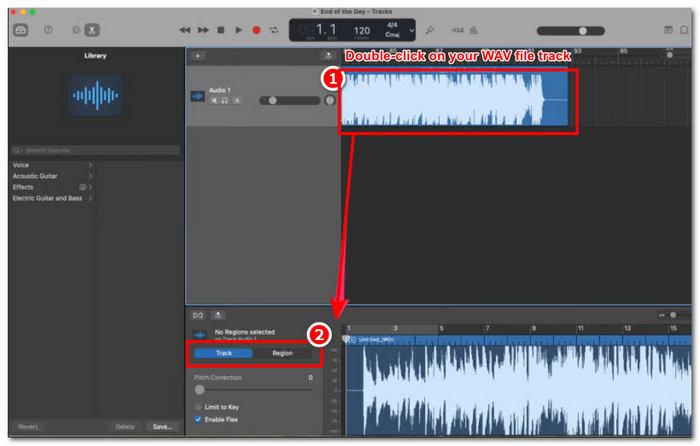Solo Audio 1 with headphones button
700x446 pixels.
click(x=225, y=100)
